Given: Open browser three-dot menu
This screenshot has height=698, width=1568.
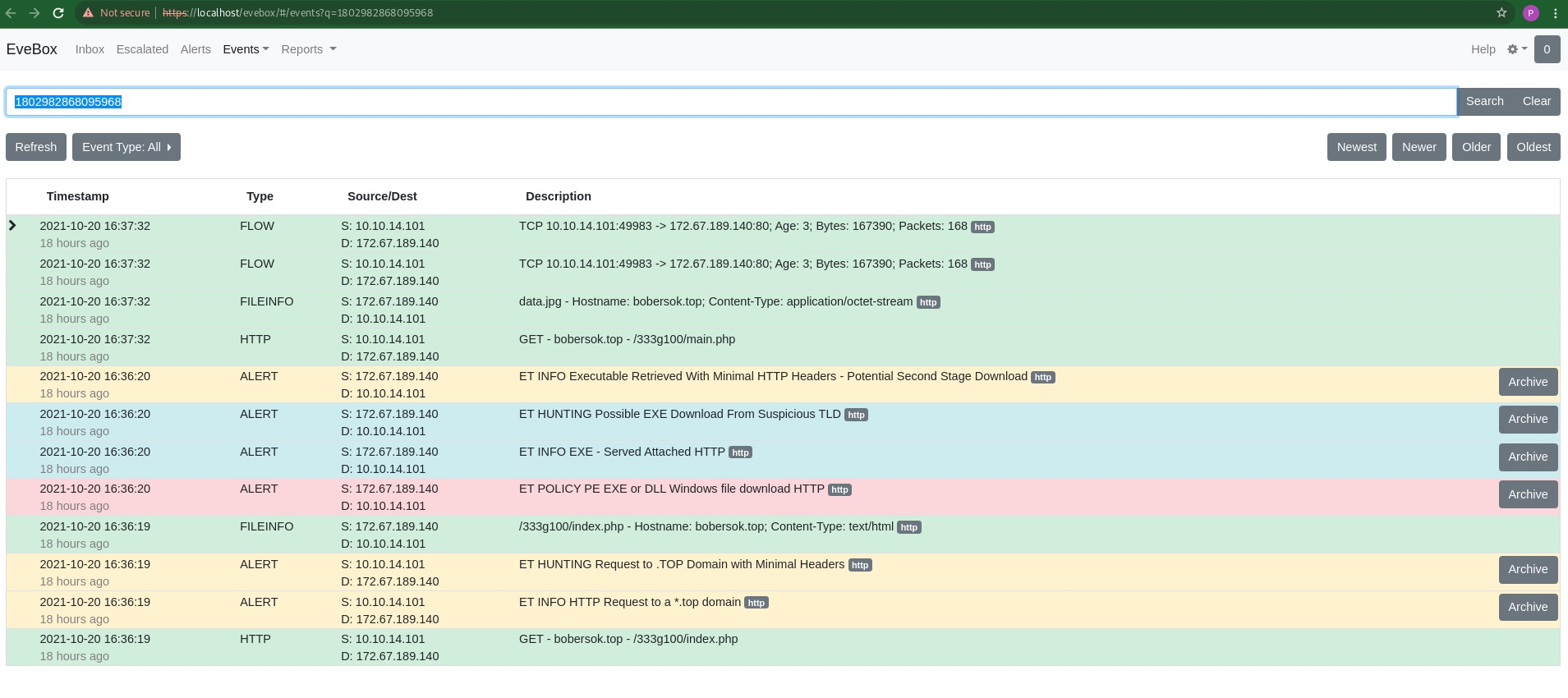Looking at the screenshot, I should pyautogui.click(x=1555, y=13).
